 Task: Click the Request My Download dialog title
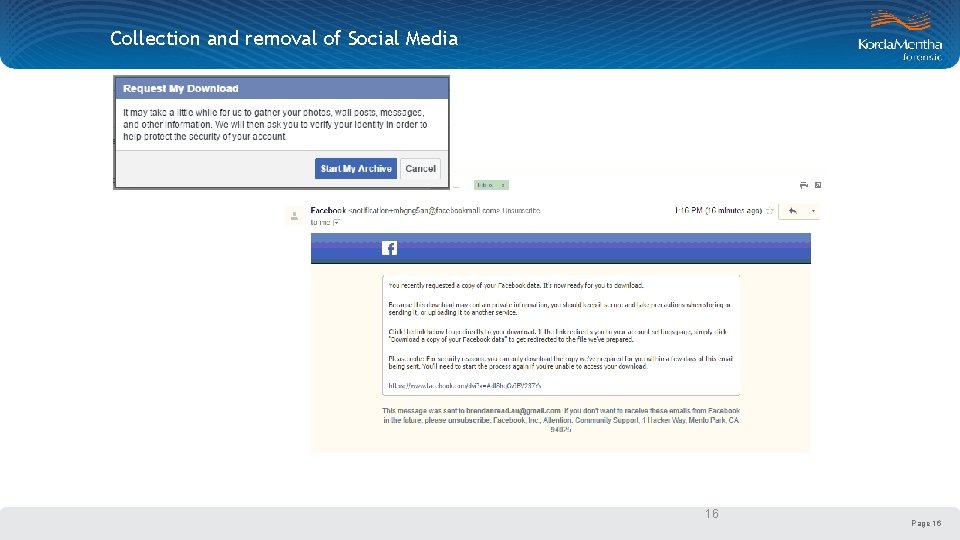tap(181, 88)
